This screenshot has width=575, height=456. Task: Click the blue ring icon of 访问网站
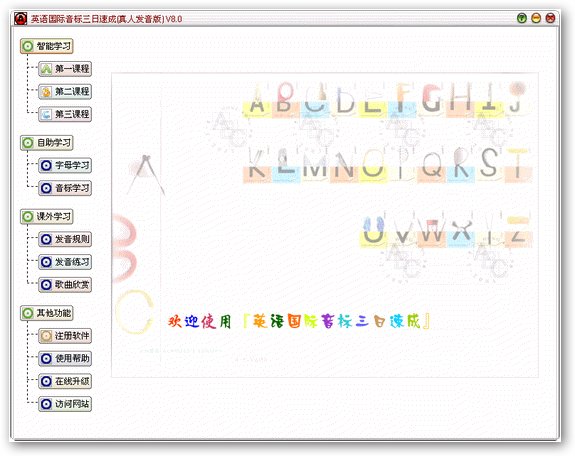46,404
